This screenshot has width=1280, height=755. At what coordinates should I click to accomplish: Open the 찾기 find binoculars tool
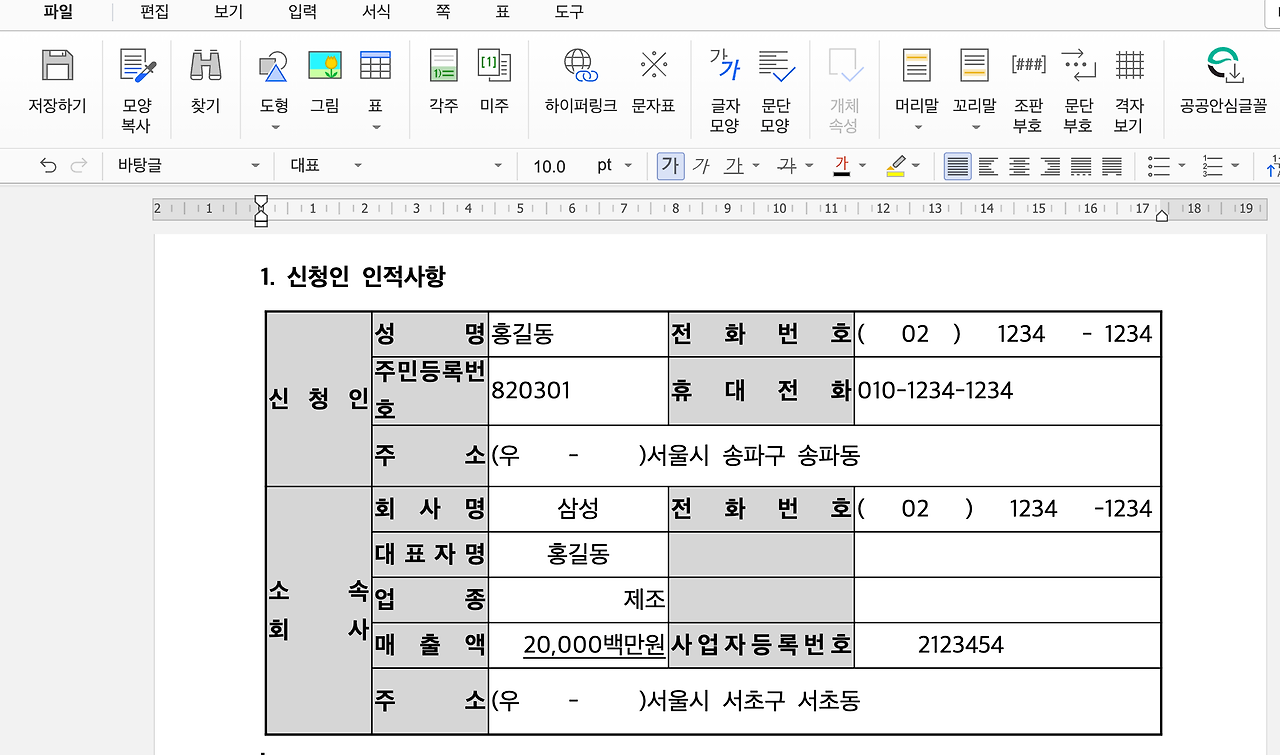pos(205,66)
